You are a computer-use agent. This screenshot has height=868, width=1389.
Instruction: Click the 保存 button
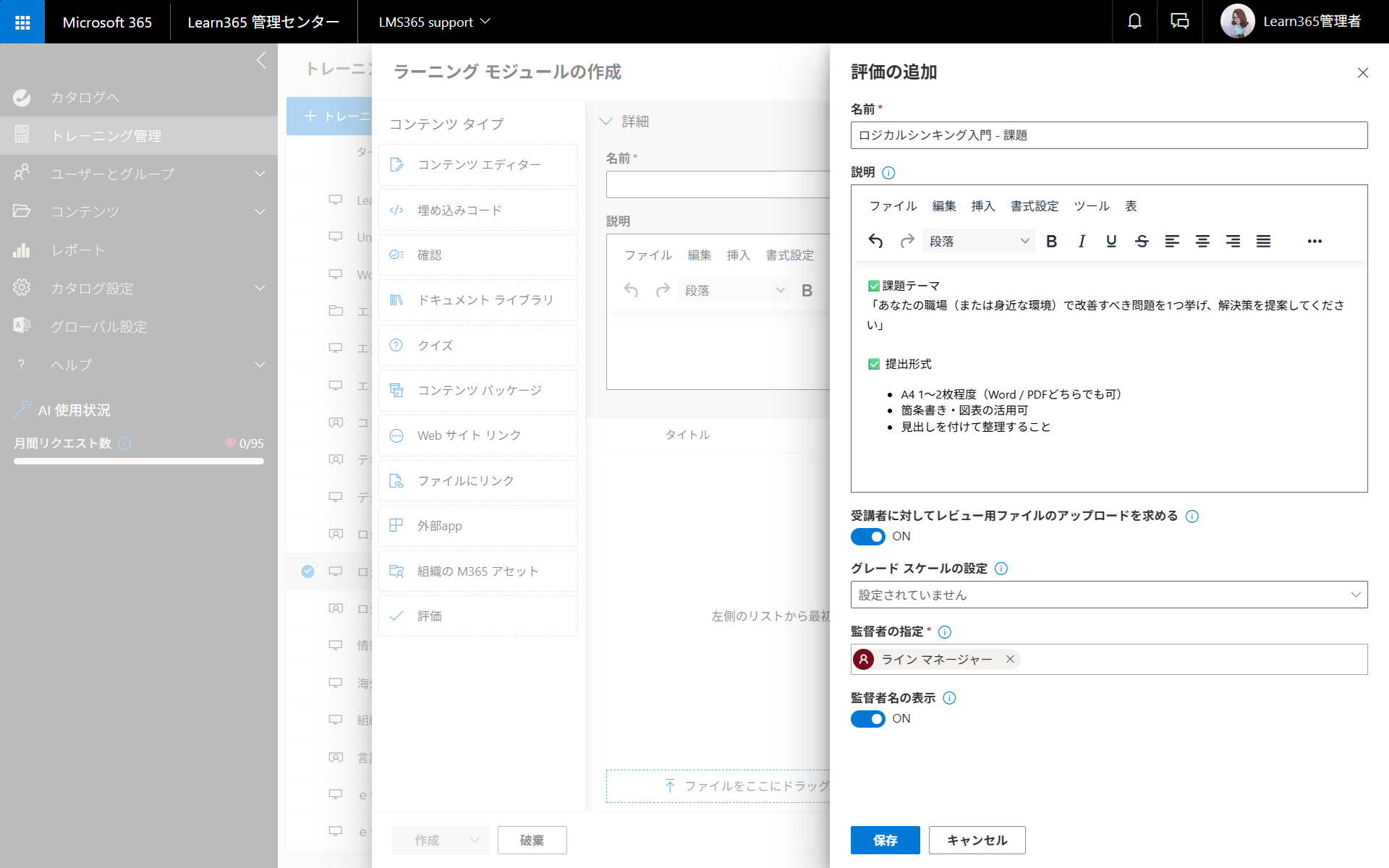885,840
